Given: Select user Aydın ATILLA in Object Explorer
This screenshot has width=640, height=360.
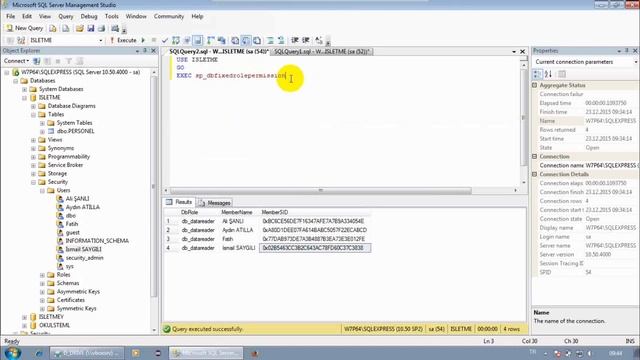Looking at the screenshot, I should pyautogui.click(x=82, y=207).
